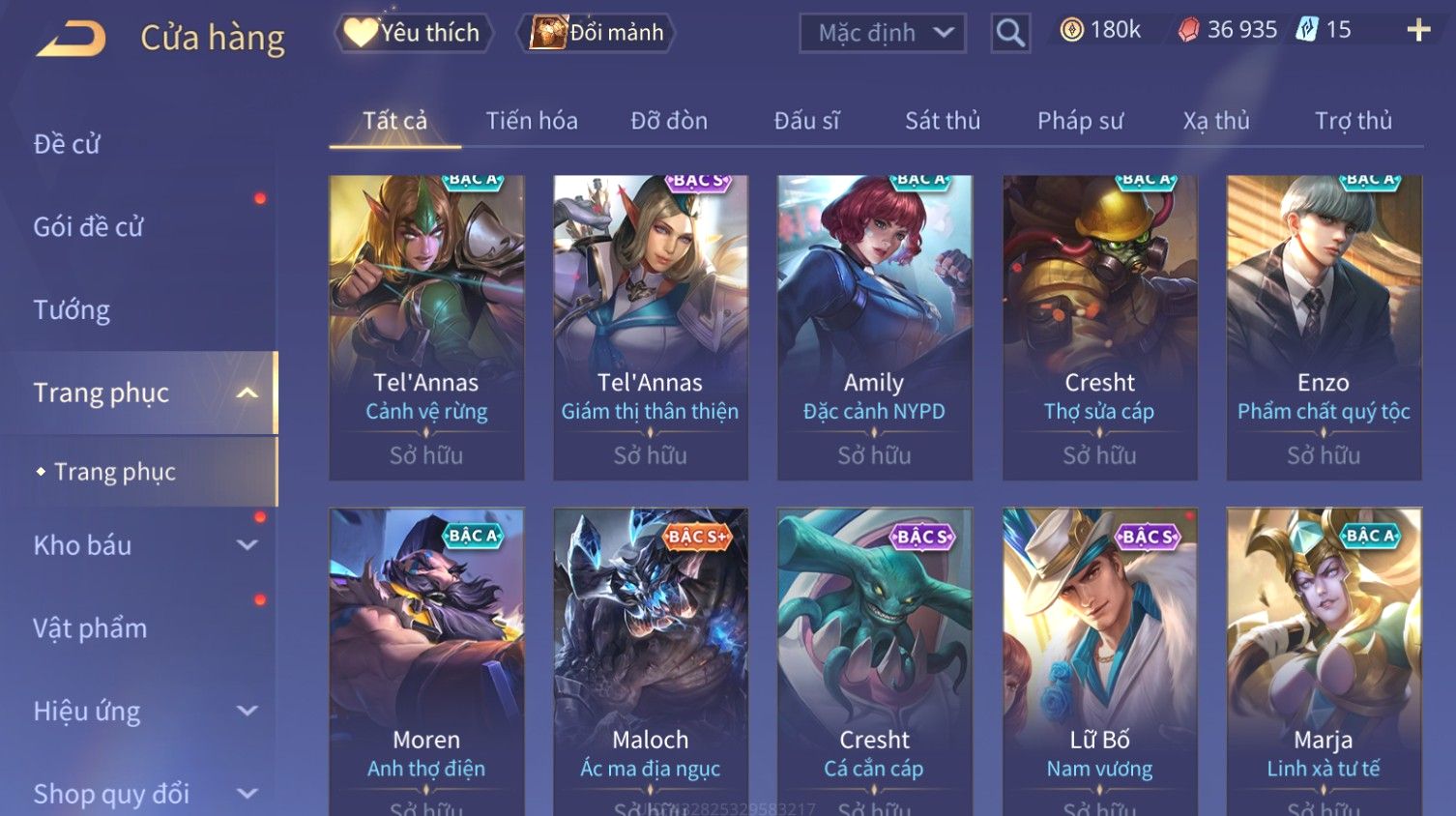Viewport: 1456px width, 816px height.
Task: Tap the blue voucher 15 icon
Action: point(1307,30)
